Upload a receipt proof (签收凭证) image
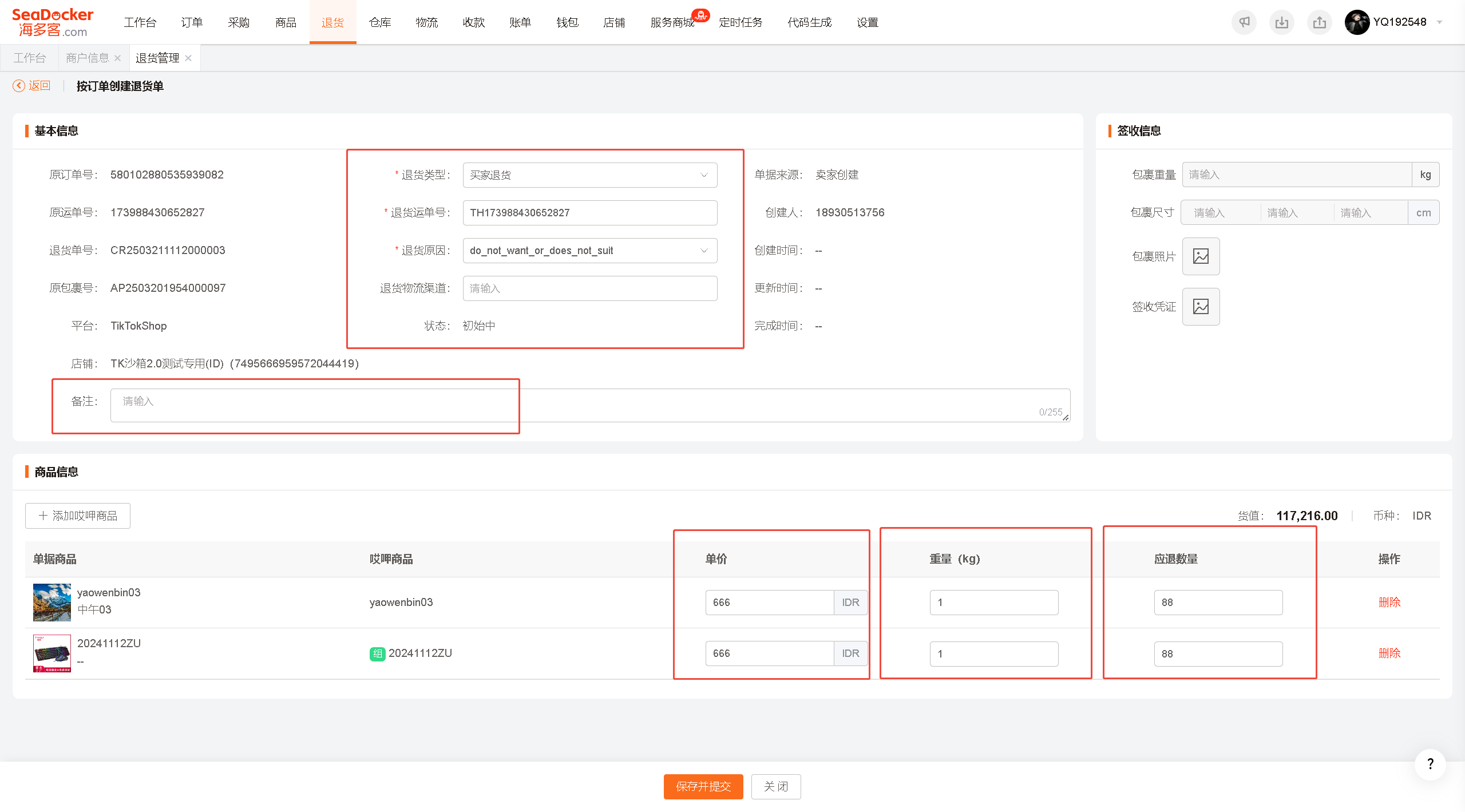 click(x=1201, y=307)
